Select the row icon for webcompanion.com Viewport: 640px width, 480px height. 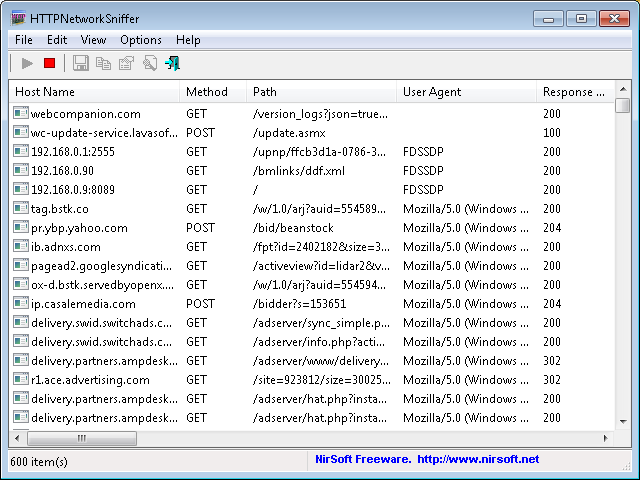20,113
